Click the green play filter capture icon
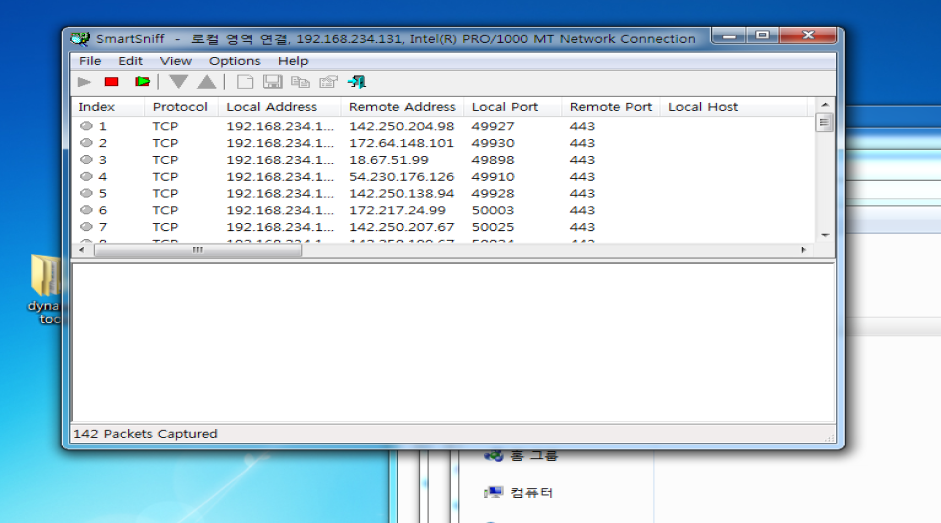This screenshot has width=941, height=523. [x=142, y=82]
